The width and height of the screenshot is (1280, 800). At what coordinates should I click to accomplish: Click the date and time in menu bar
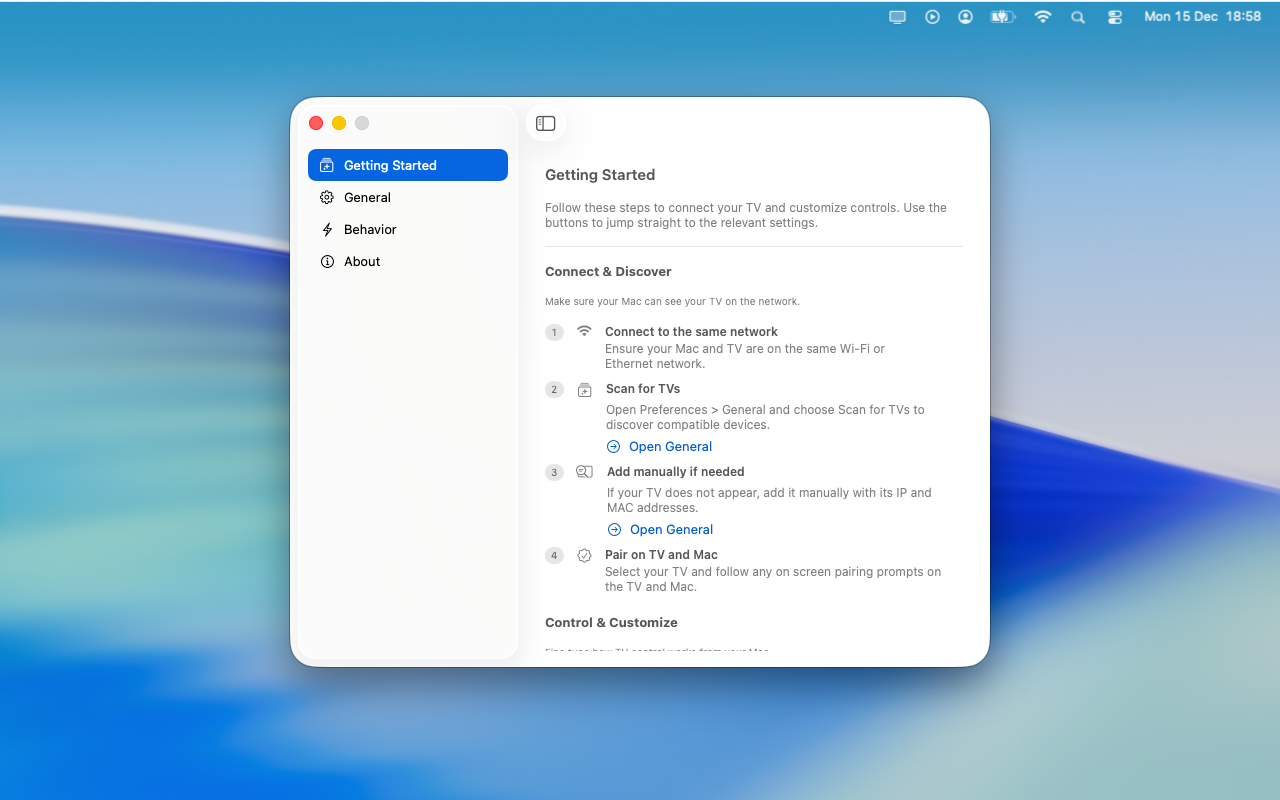point(1202,17)
